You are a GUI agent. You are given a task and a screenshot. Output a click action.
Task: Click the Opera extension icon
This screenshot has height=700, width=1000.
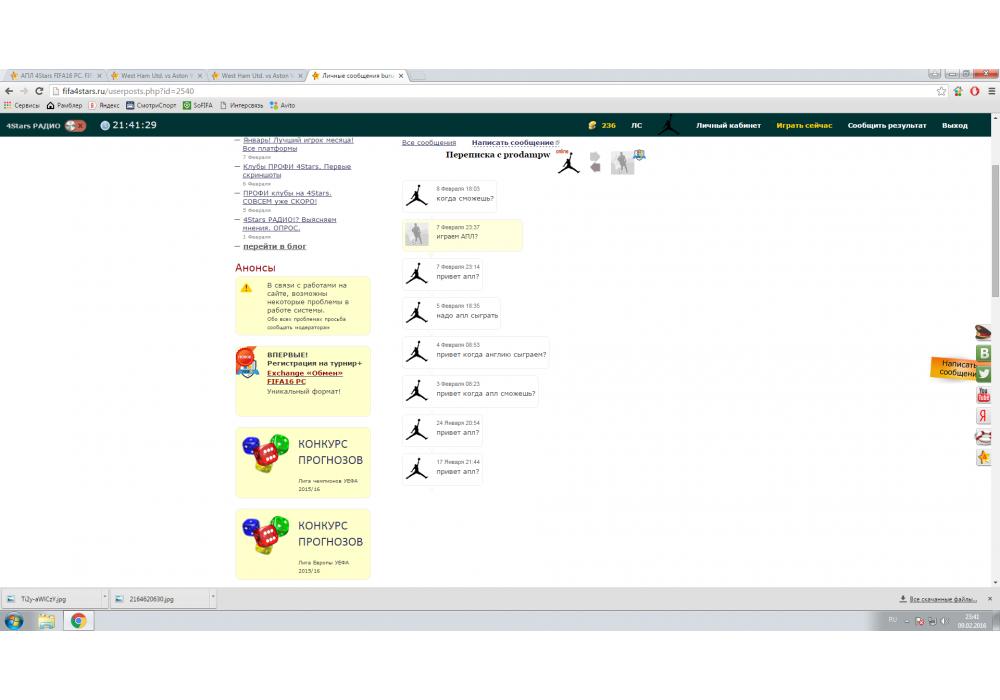click(973, 91)
